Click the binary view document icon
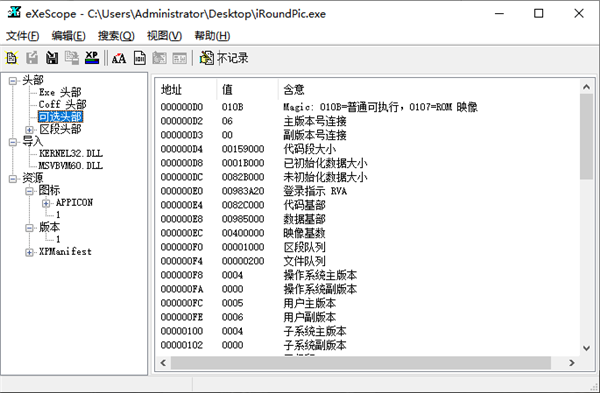Image resolution: width=600 pixels, height=393 pixels. pos(140,58)
